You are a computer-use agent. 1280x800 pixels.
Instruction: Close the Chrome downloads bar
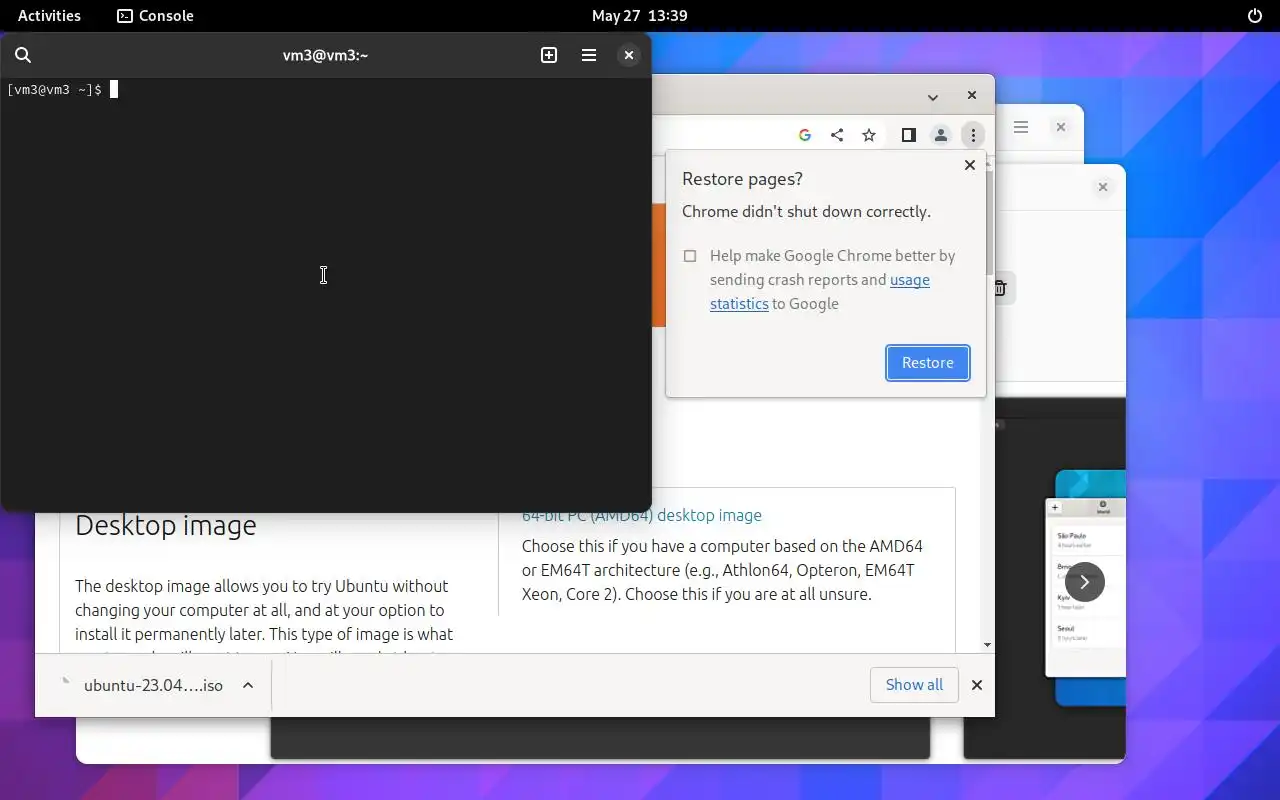coord(977,685)
